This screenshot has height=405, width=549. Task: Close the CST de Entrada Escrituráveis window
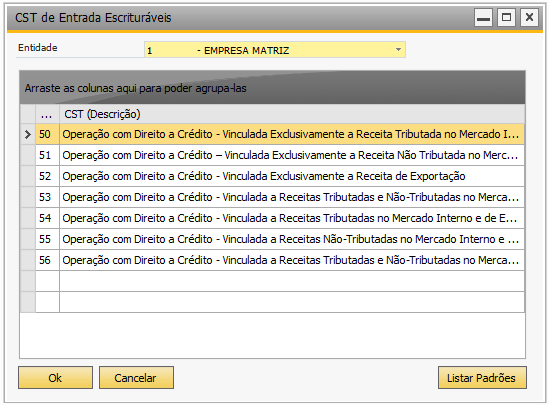(x=529, y=18)
